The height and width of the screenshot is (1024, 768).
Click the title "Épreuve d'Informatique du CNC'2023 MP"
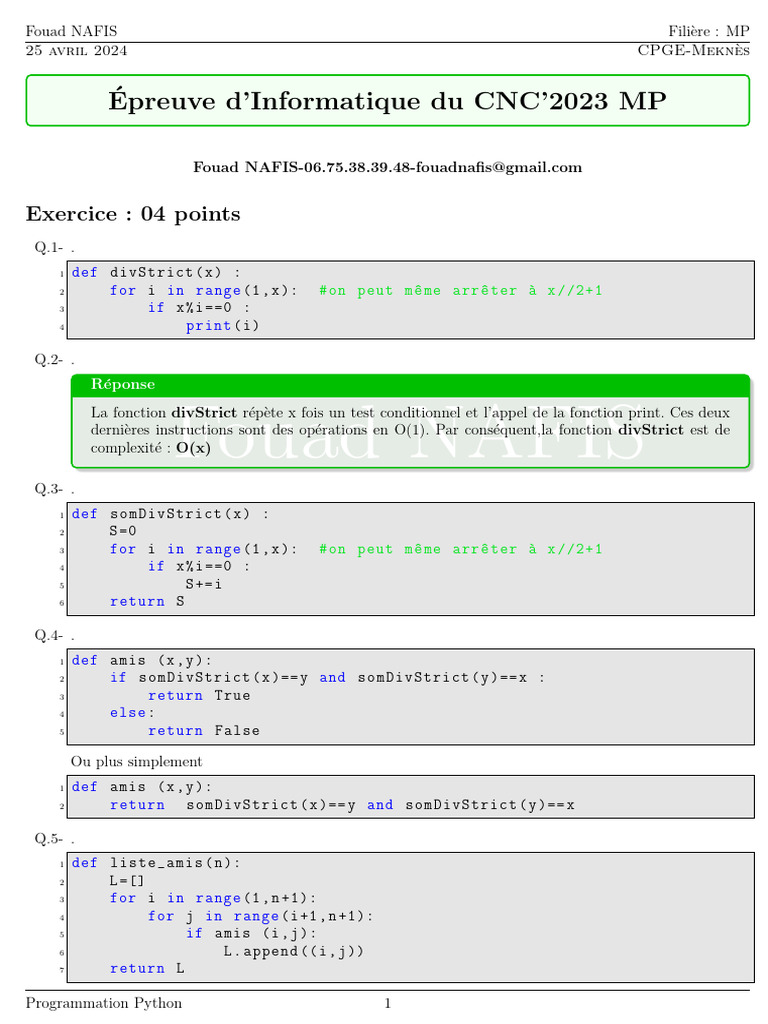(386, 101)
